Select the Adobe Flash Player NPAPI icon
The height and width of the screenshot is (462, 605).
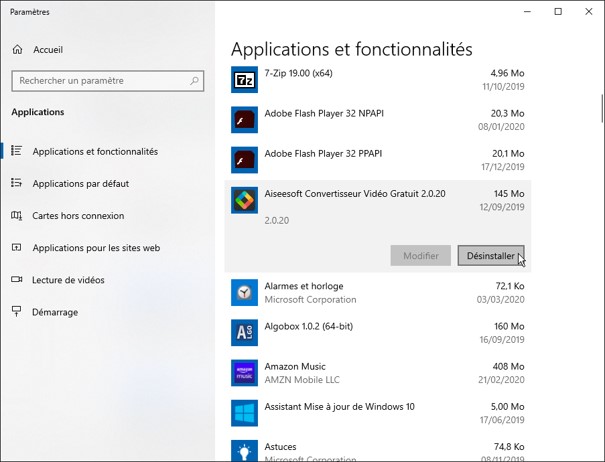244,120
